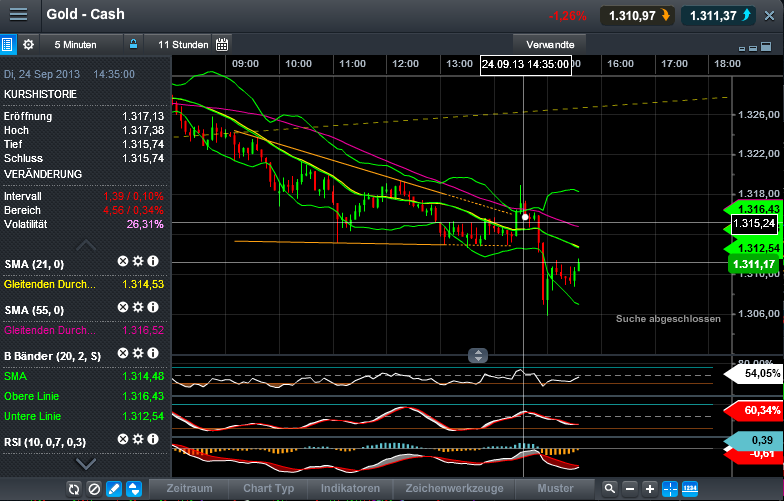Open the hamburger main menu
This screenshot has height=501, width=784.
pos(18,14)
